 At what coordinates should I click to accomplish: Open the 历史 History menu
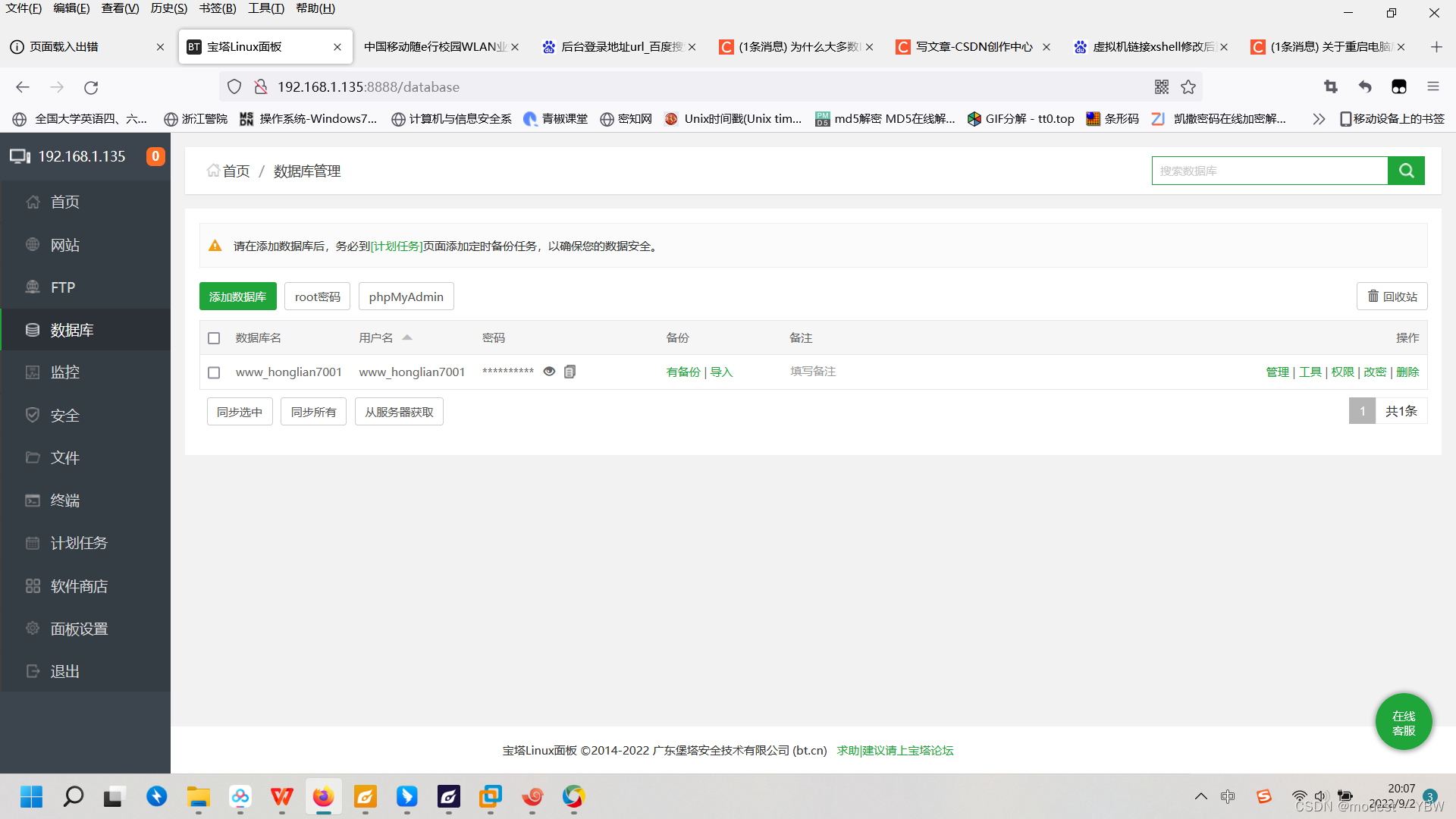168,8
